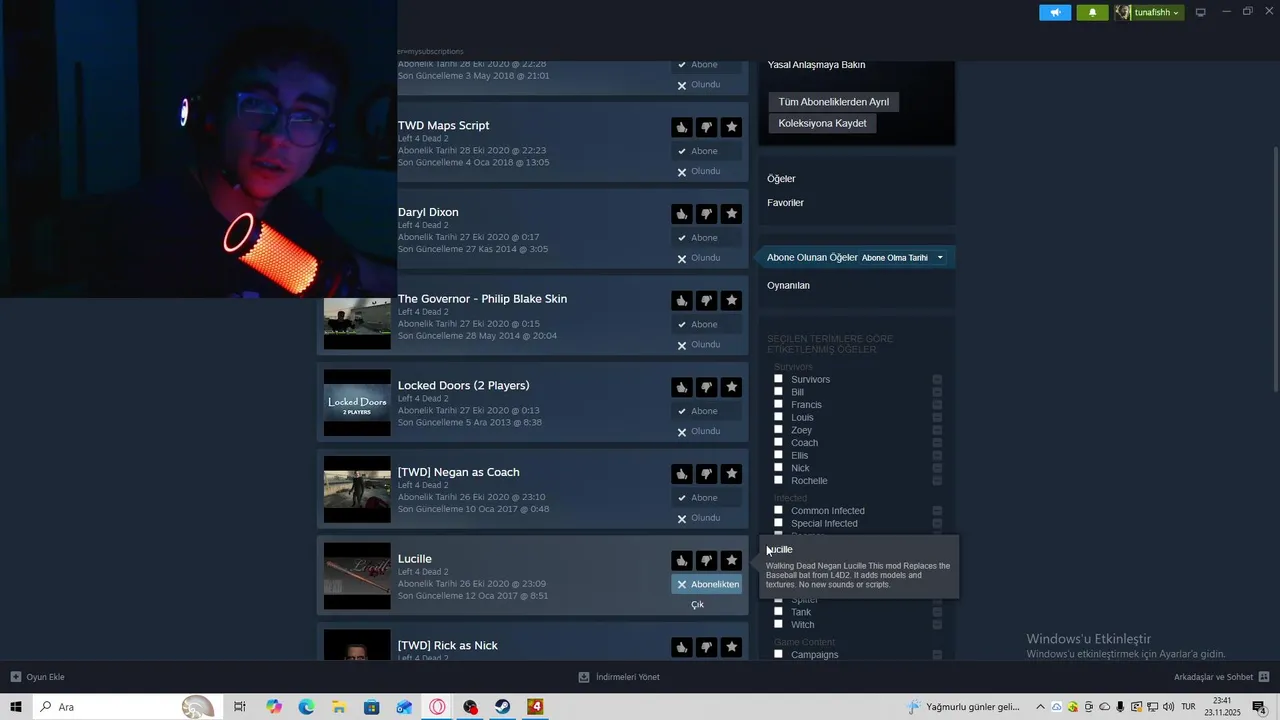Favorite The Governor skin with star icon
The image size is (1280, 720).
(x=732, y=301)
